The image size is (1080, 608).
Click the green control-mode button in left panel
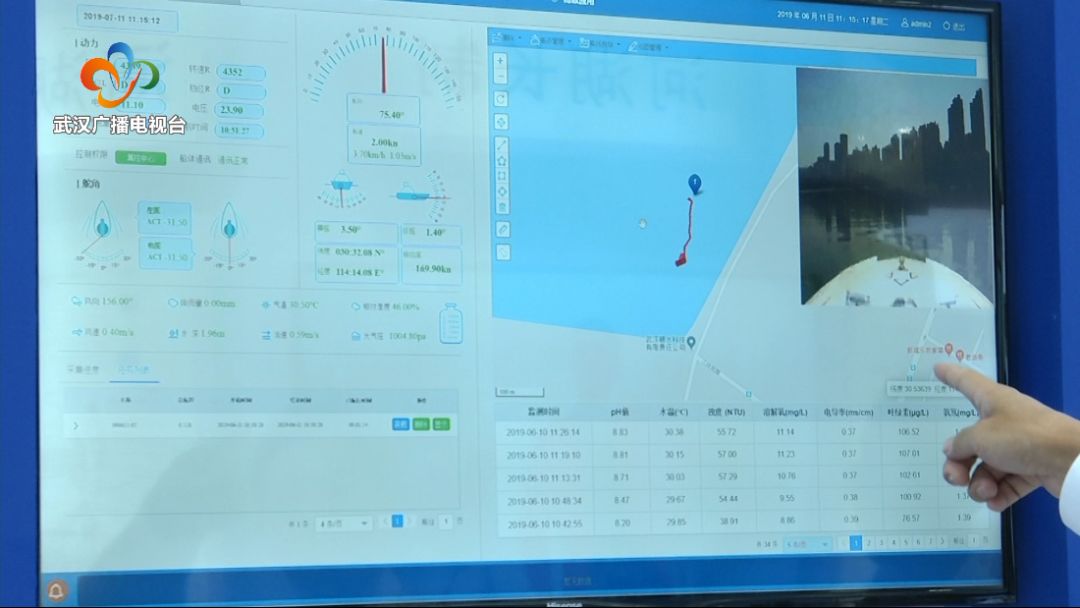tap(141, 158)
